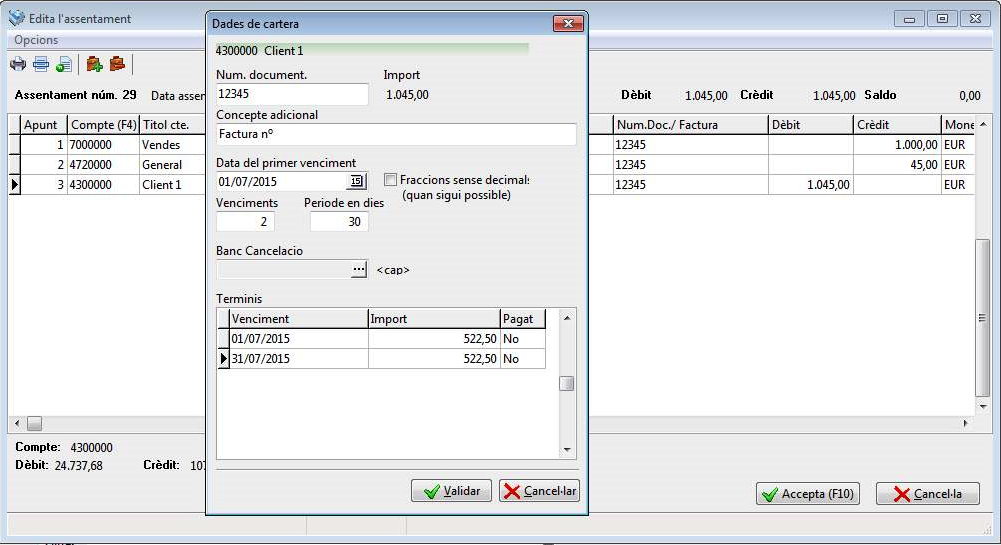Image resolution: width=1001 pixels, height=545 pixels.
Task: Click debit 1.045,00 cell in row 3
Action: (810, 184)
